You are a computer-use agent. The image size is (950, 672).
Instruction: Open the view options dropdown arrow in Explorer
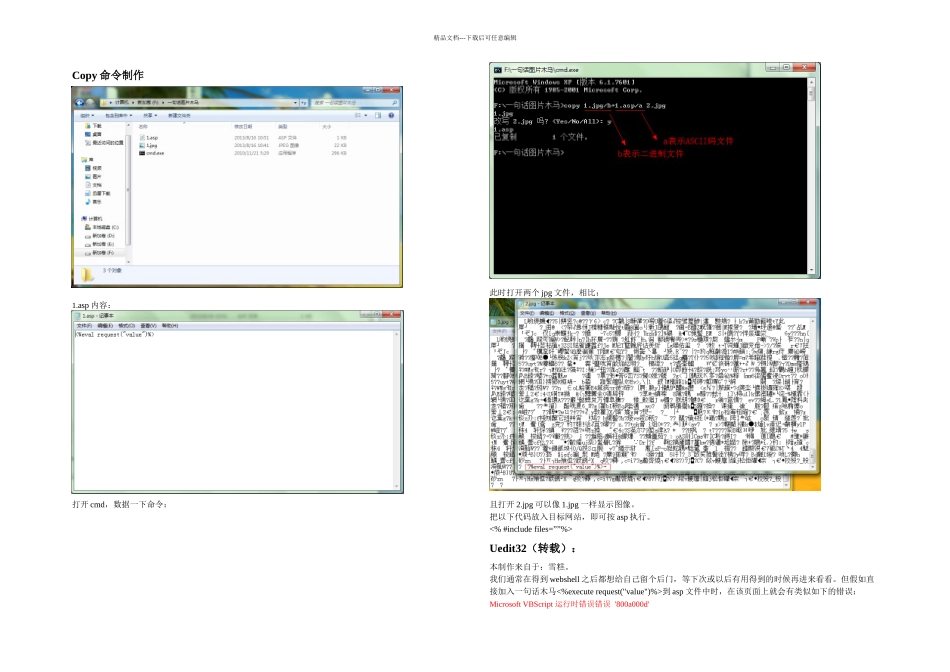click(x=365, y=115)
